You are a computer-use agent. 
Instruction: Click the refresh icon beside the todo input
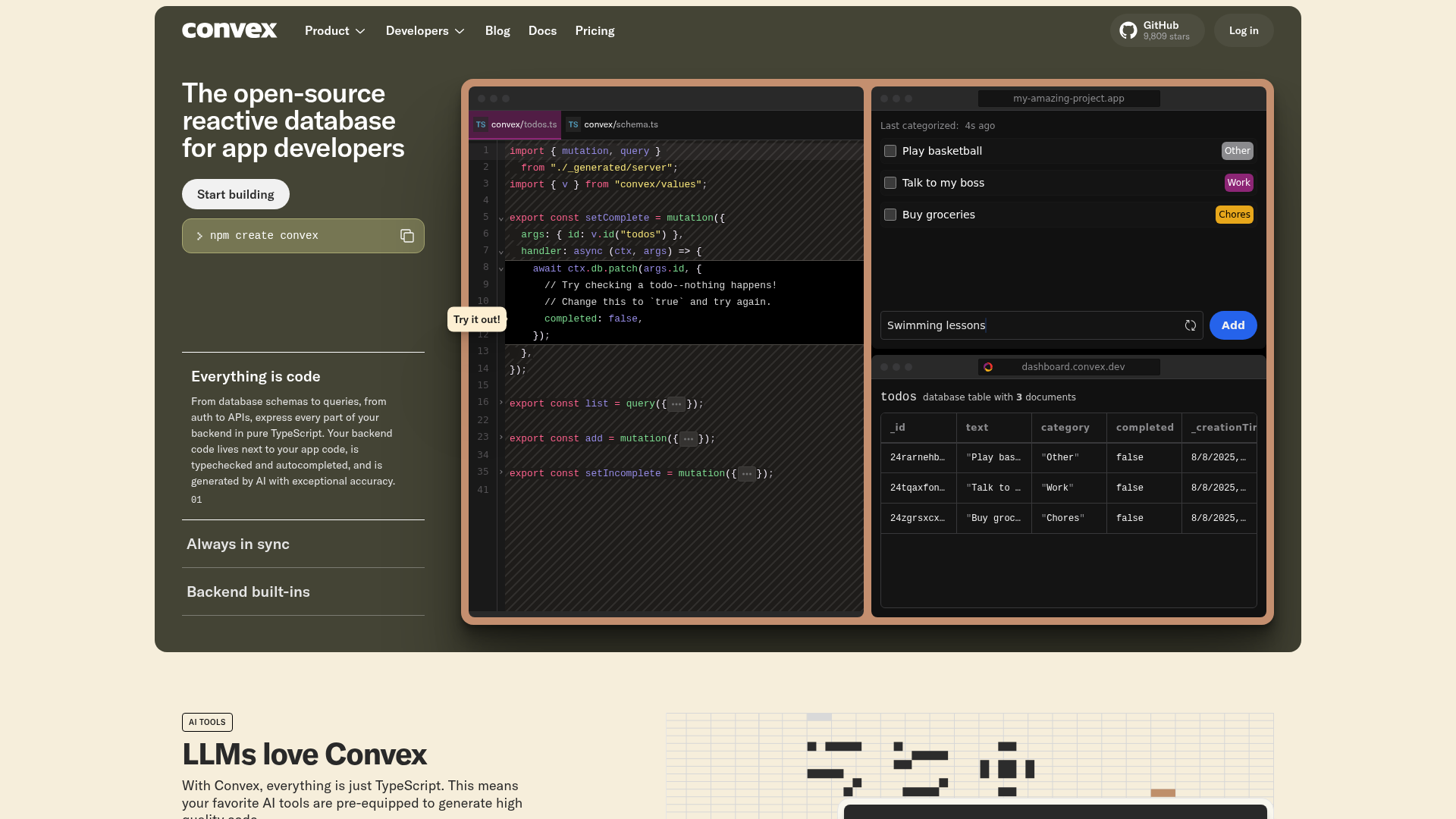coord(1190,325)
